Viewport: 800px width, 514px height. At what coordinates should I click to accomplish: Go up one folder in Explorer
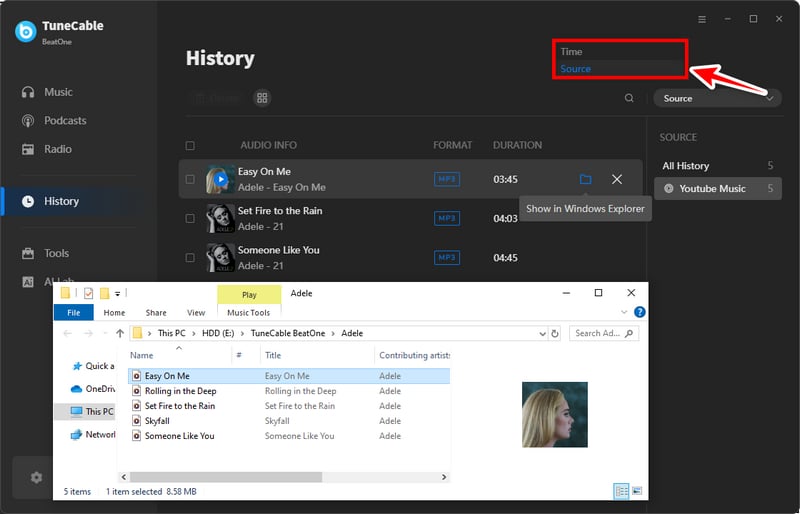click(x=120, y=333)
